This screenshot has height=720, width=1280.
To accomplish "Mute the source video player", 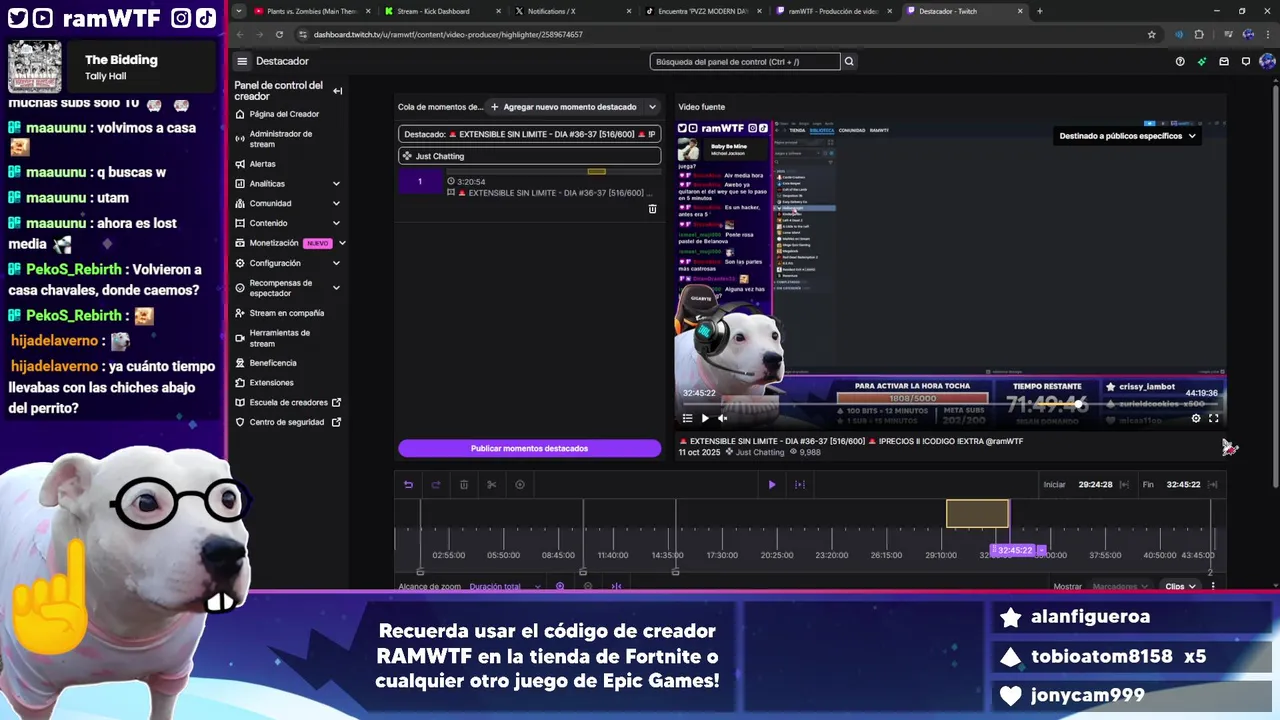I will point(723,419).
